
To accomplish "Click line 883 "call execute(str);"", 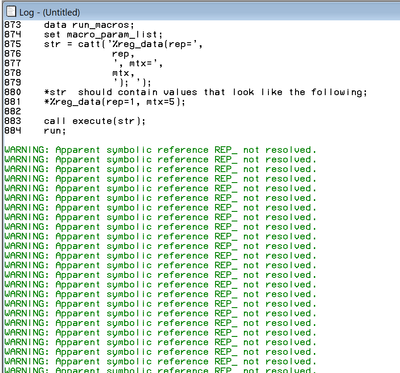I will (75, 121).
